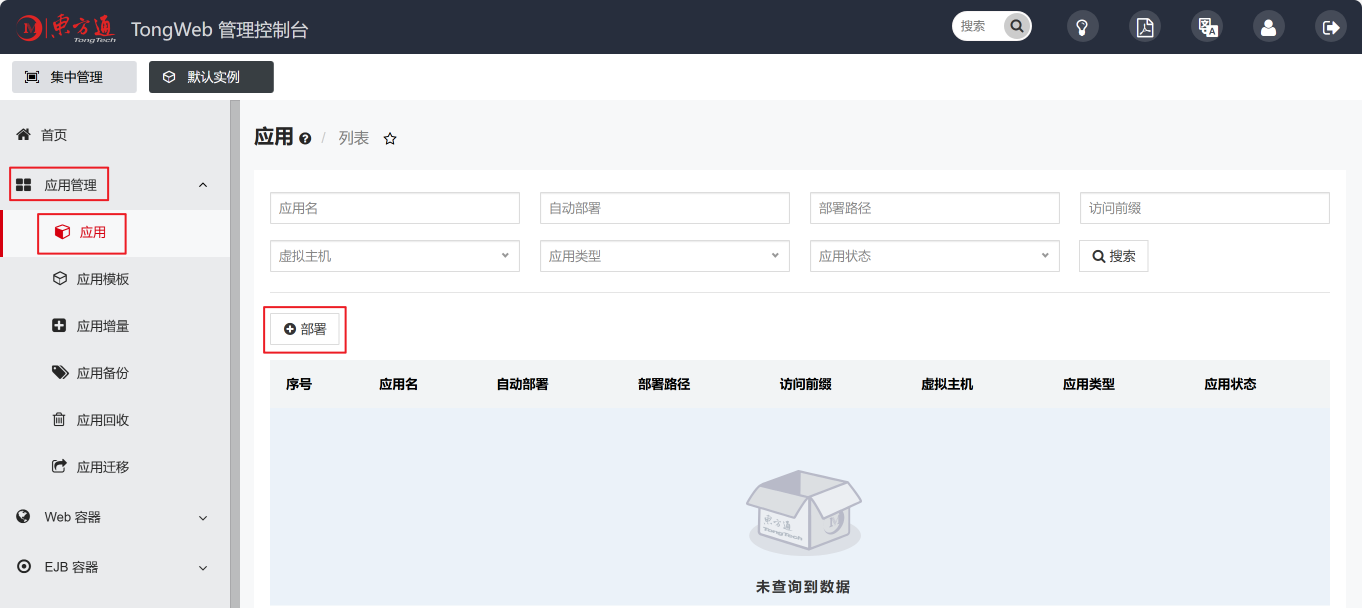The width and height of the screenshot is (1362, 608).
Task: Click the language translate icon
Action: tap(1207, 27)
